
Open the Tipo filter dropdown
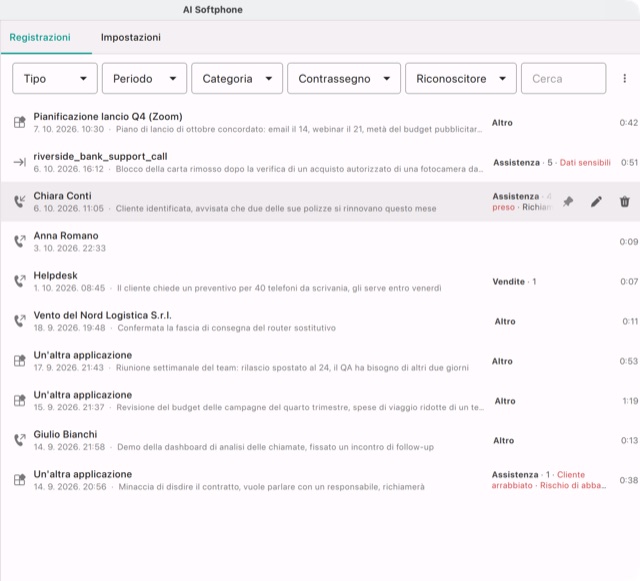coord(55,78)
